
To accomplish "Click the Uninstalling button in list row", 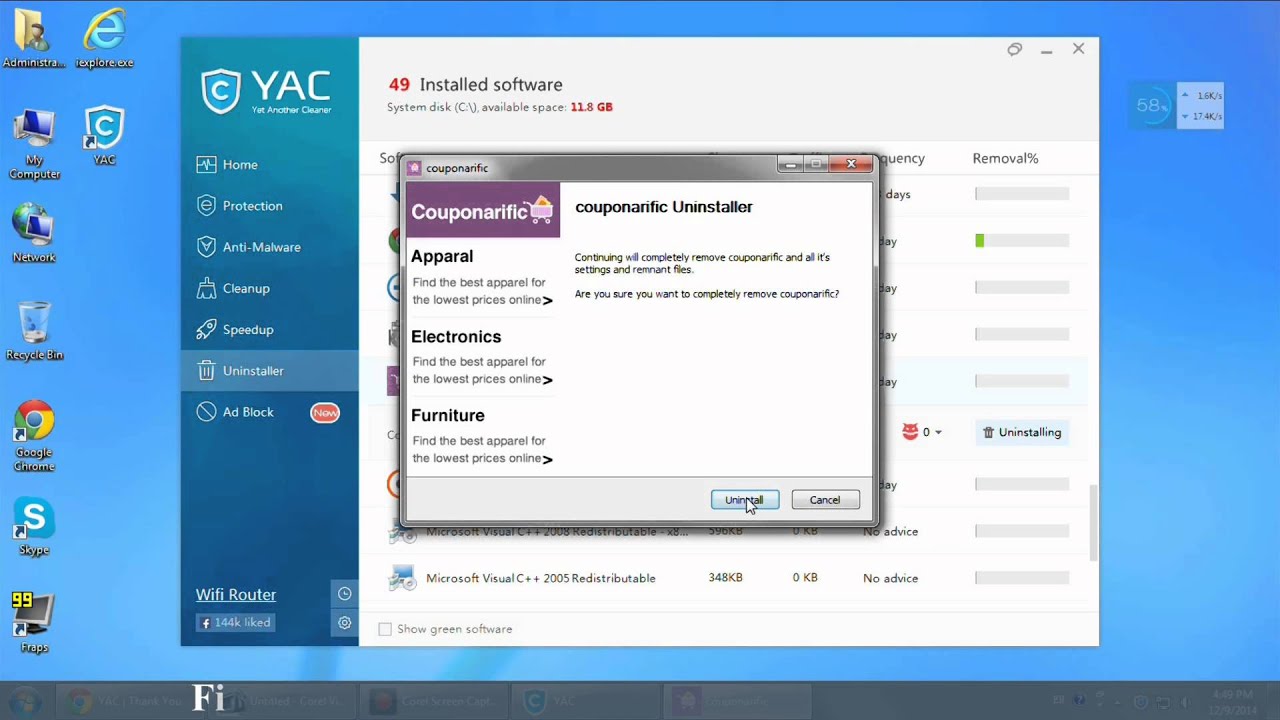I will (1021, 432).
